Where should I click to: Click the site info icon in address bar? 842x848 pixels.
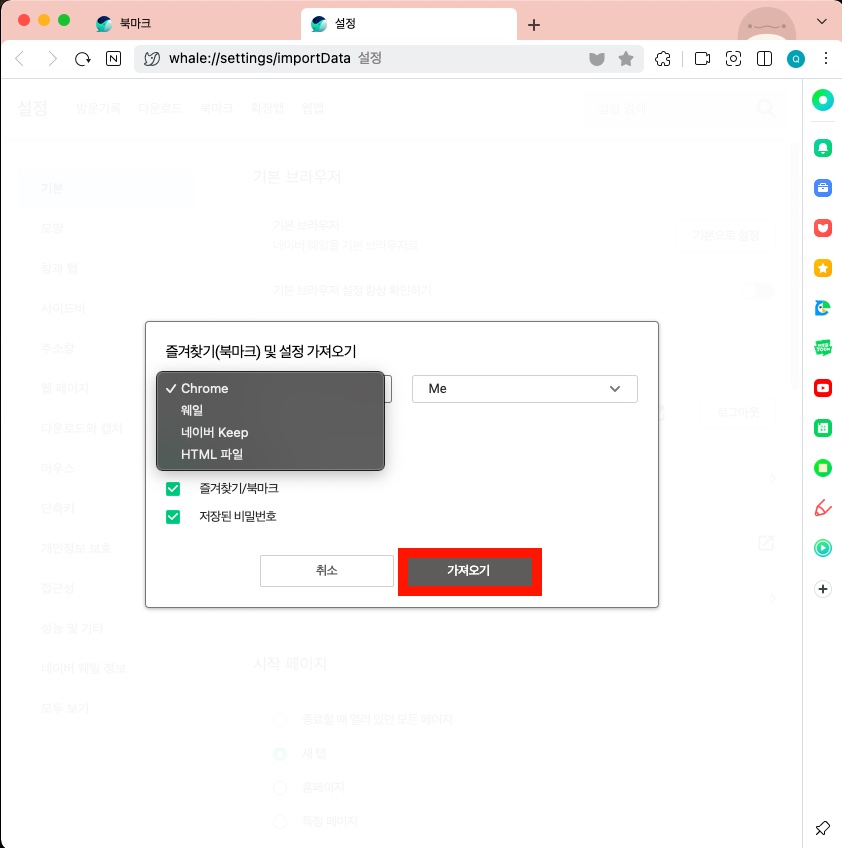pyautogui.click(x=152, y=58)
